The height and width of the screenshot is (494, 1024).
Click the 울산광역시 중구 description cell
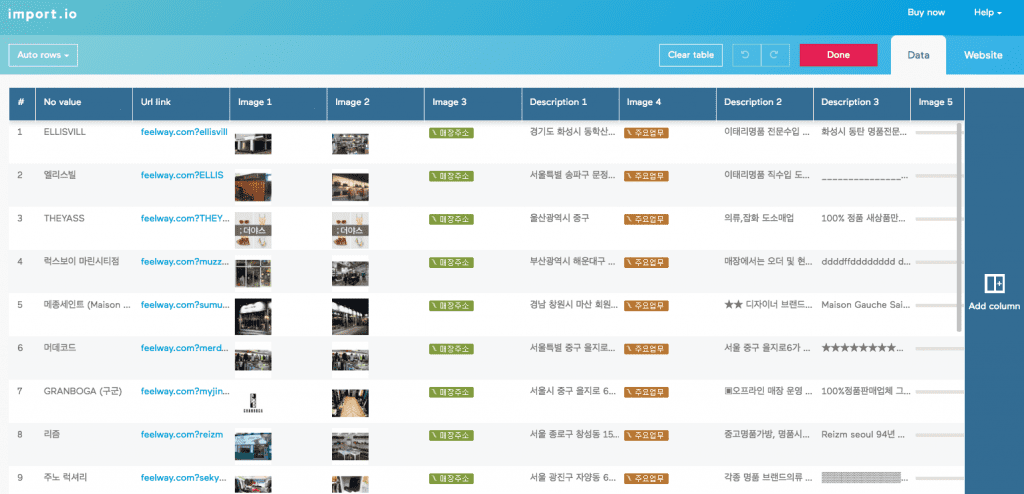560,218
